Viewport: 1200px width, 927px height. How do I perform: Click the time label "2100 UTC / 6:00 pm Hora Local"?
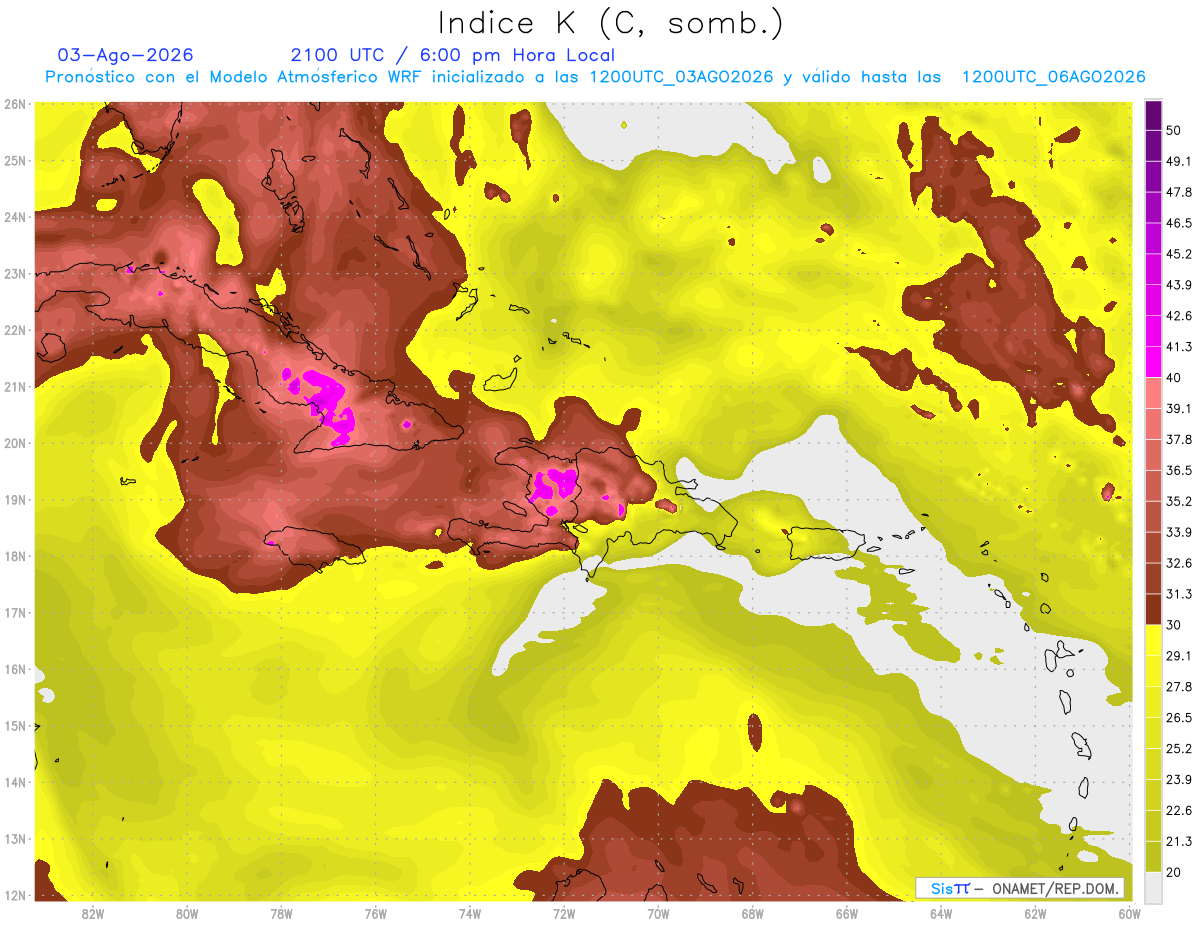pos(453,55)
